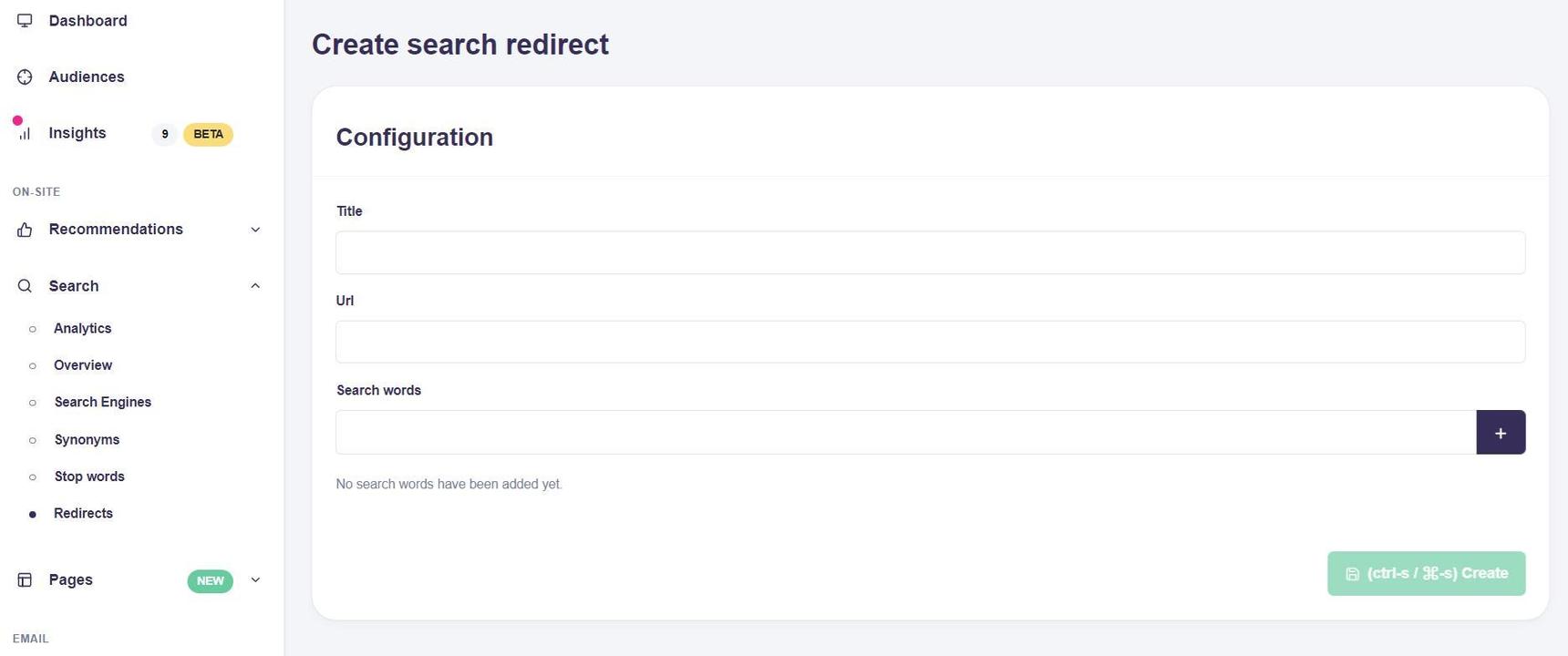
Task: Click the Insights bar chart icon
Action: pyautogui.click(x=25, y=134)
